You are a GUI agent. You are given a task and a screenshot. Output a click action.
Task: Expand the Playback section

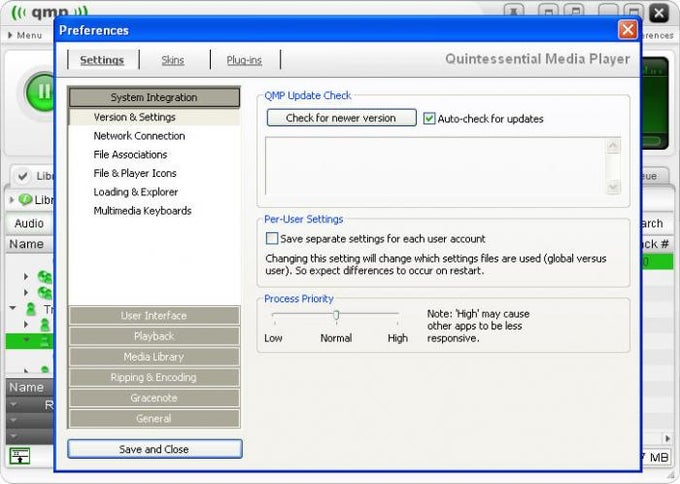click(154, 336)
